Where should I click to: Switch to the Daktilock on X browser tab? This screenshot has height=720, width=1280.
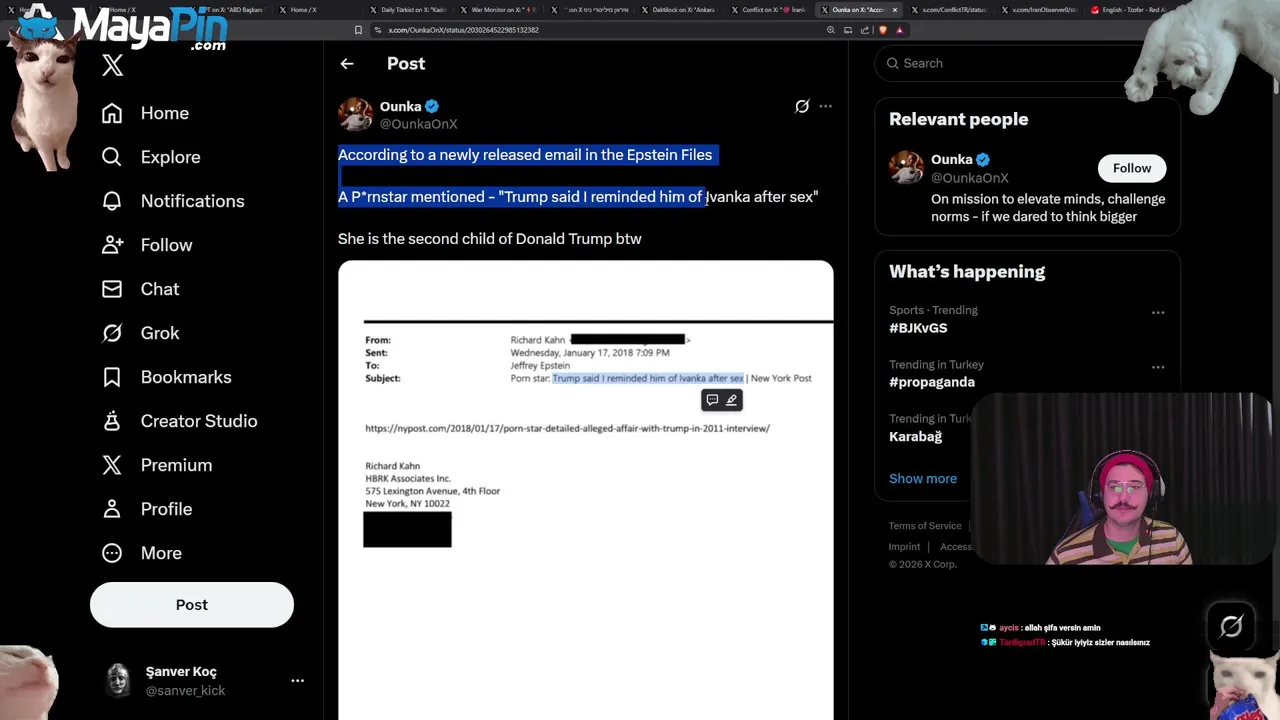point(680,9)
